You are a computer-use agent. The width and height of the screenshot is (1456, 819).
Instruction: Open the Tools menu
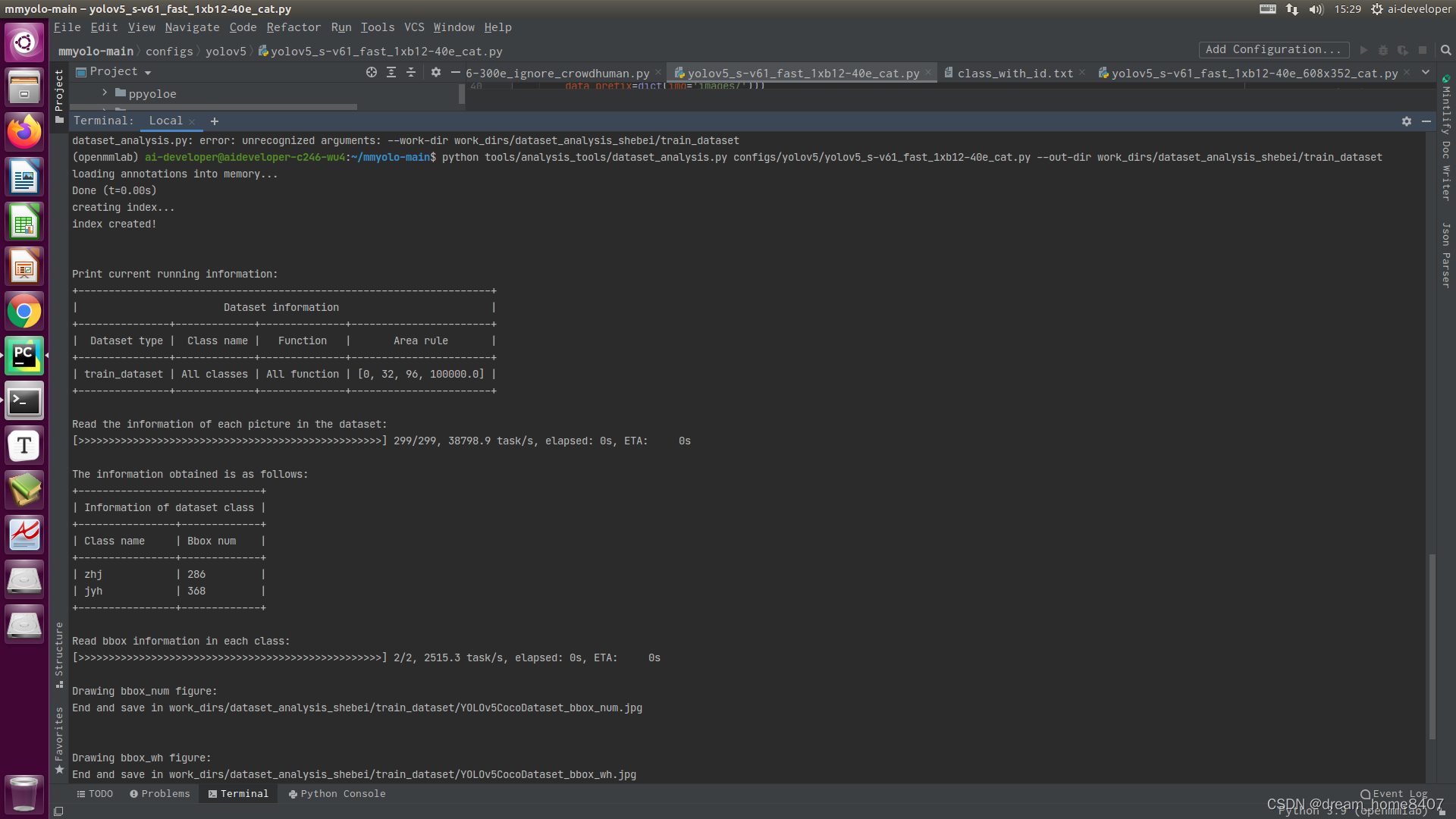coord(377,27)
